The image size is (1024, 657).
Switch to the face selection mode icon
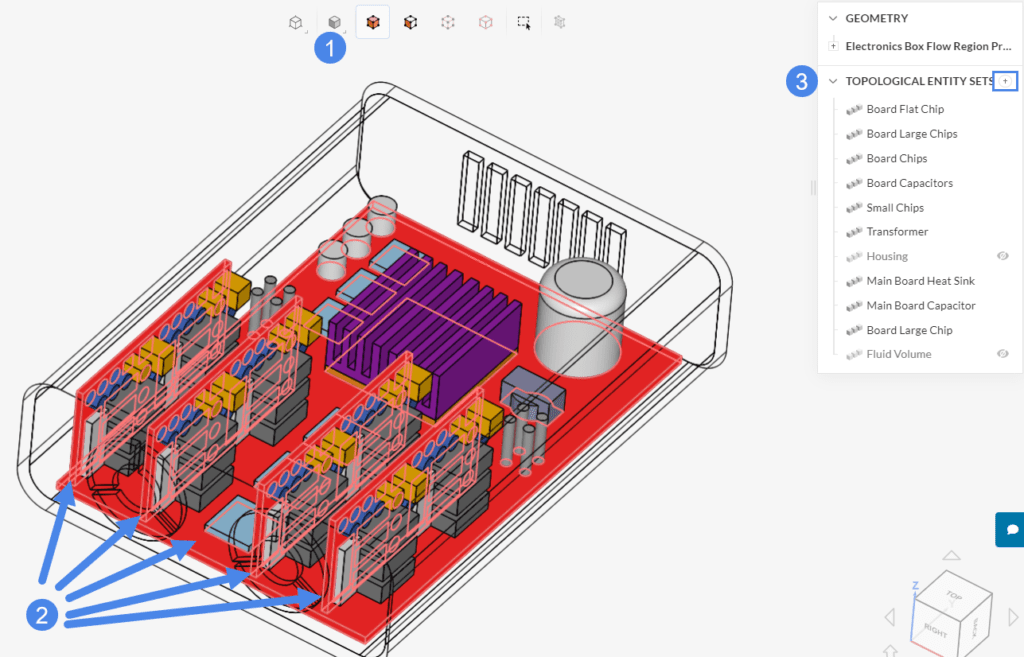[410, 22]
